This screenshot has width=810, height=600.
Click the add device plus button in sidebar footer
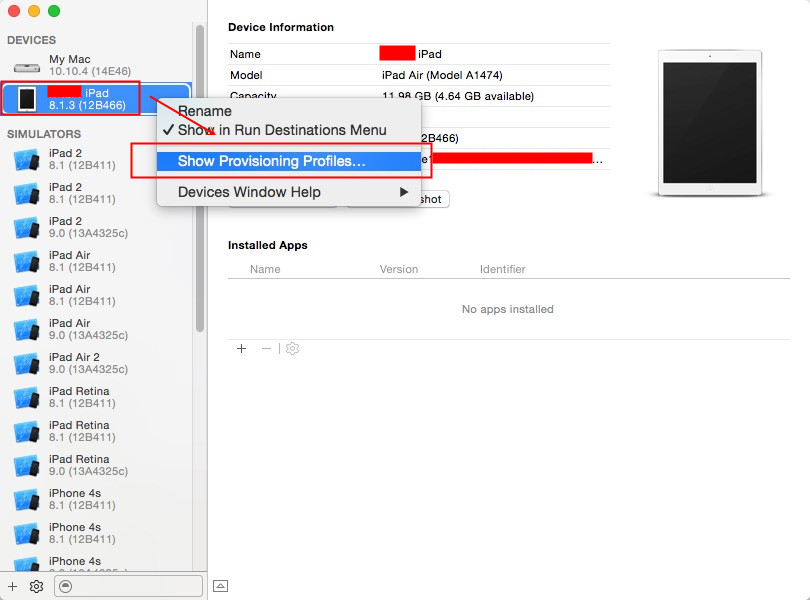coord(12,587)
